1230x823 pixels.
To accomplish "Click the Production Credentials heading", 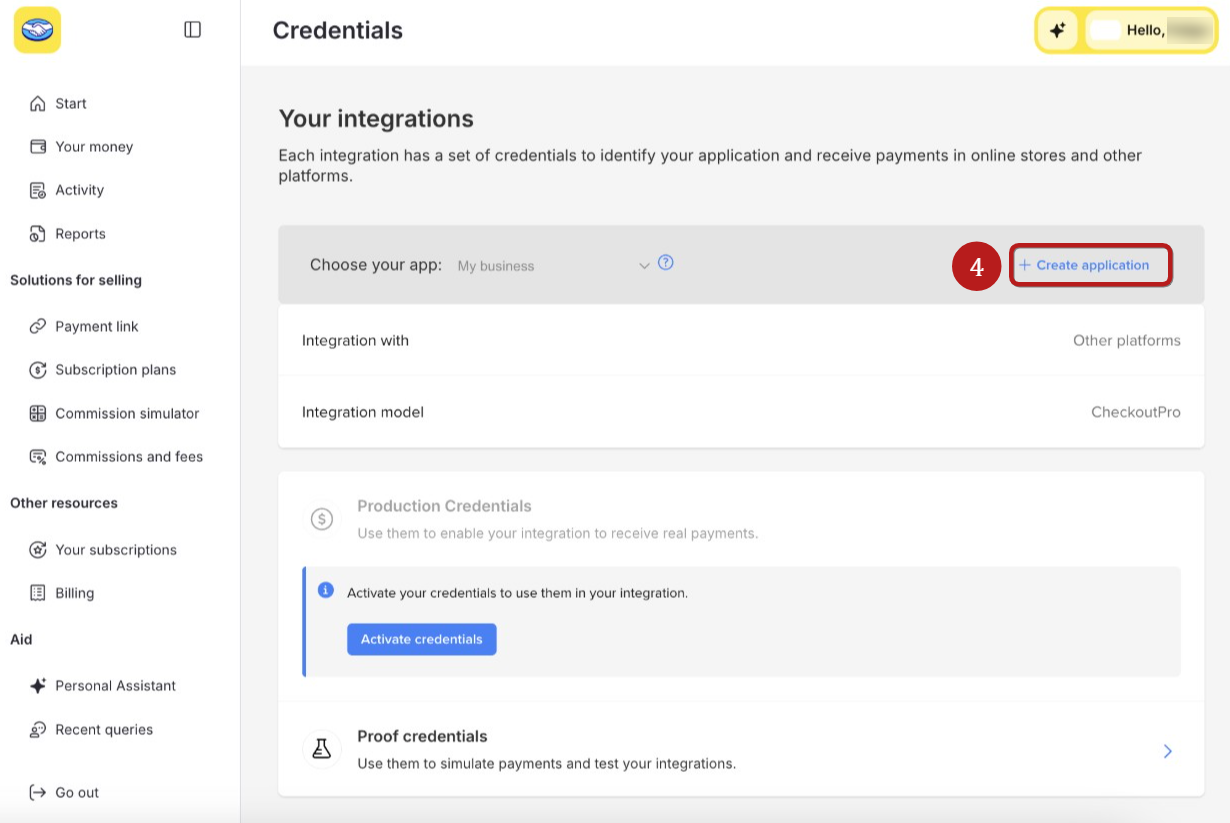I will pyautogui.click(x=444, y=506).
